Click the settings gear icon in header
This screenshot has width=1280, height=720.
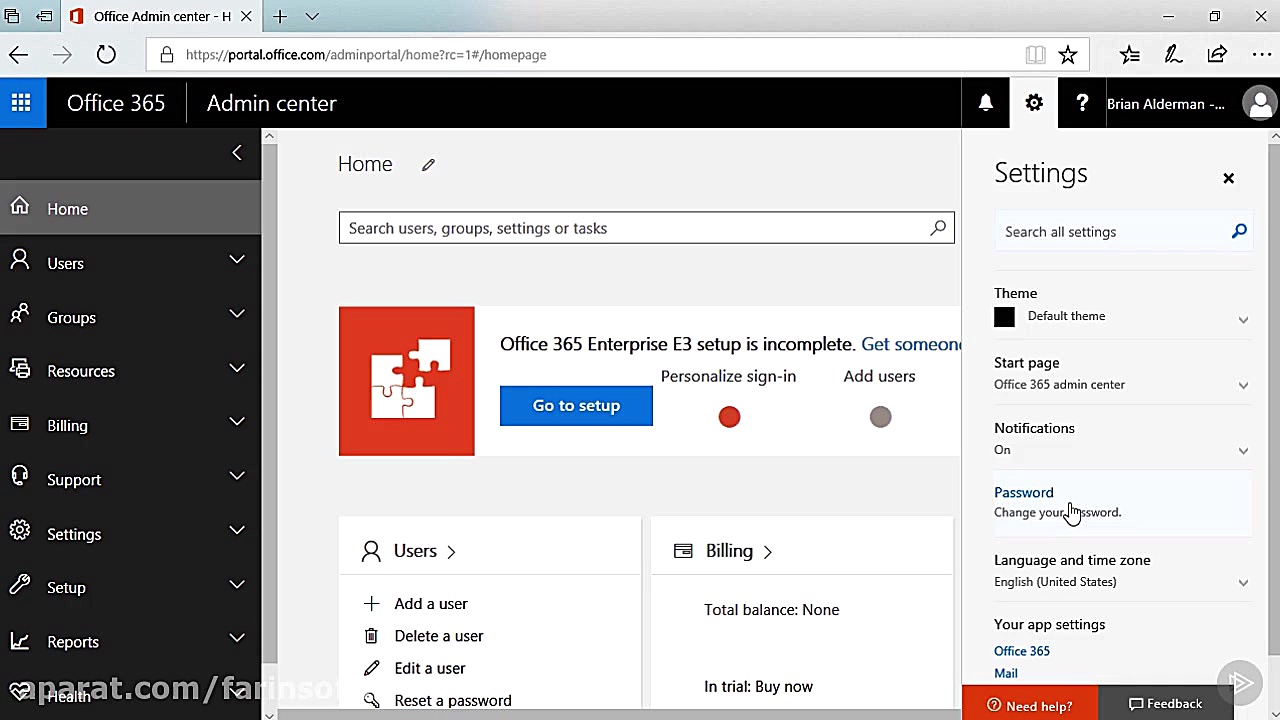coord(1034,103)
